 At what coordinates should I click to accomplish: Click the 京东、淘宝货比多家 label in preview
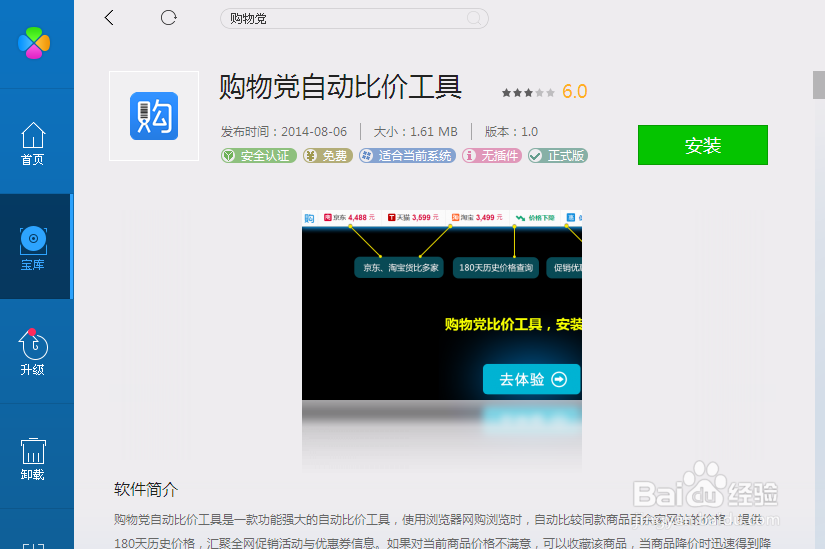tap(399, 267)
